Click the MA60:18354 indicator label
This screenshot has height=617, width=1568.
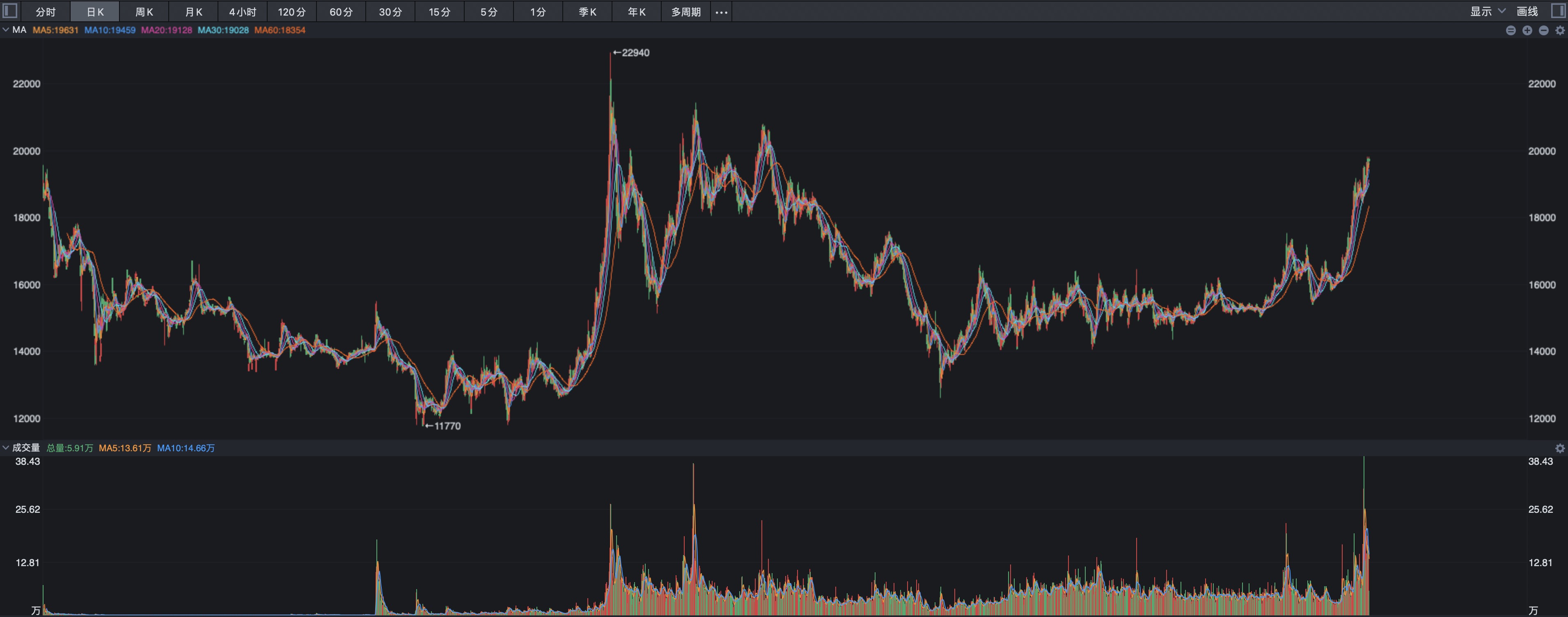pyautogui.click(x=280, y=30)
